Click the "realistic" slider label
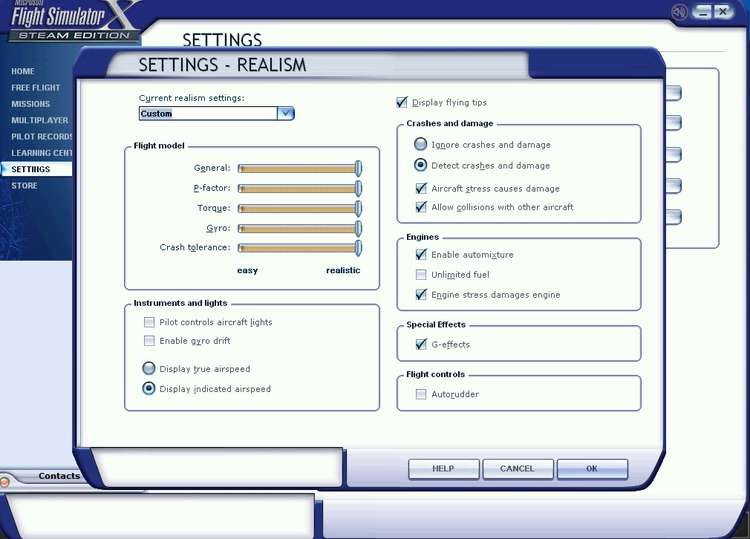This screenshot has width=750, height=539. tap(343, 270)
